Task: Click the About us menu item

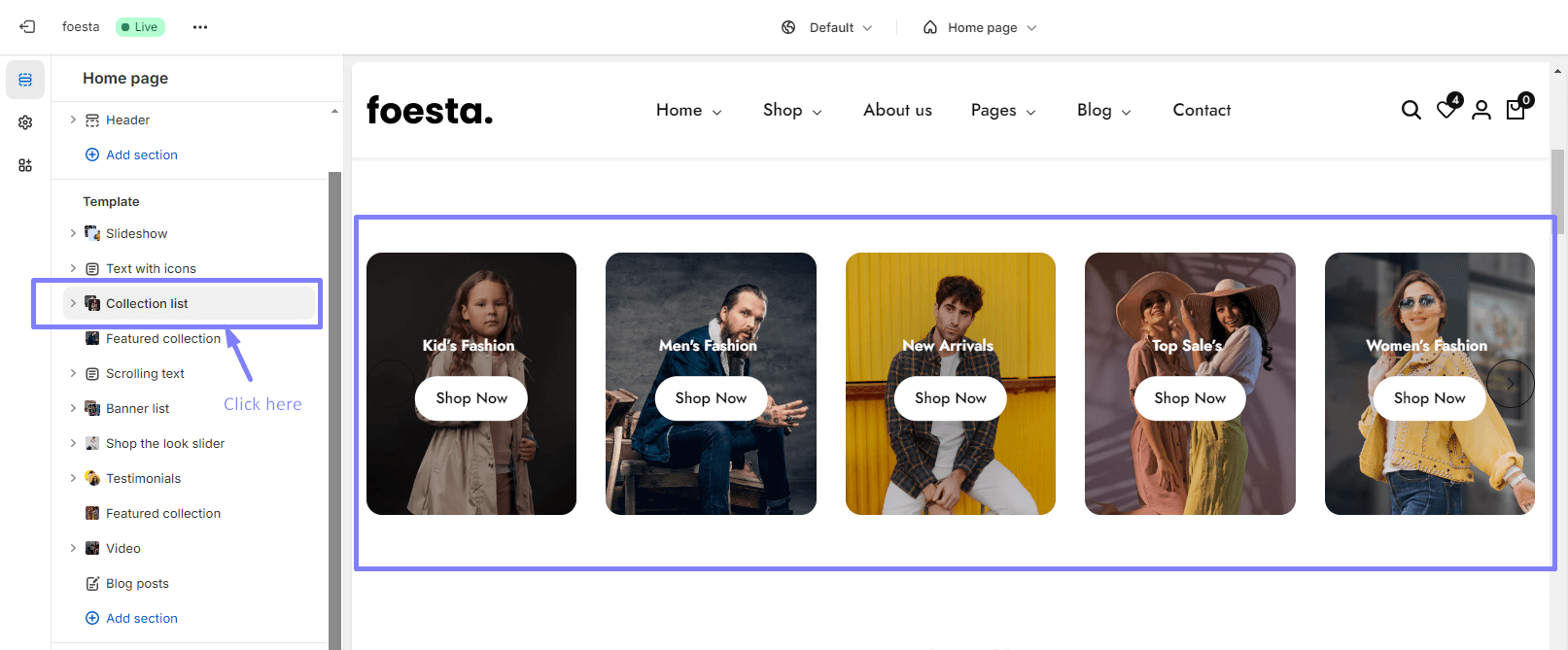Action: (x=897, y=111)
